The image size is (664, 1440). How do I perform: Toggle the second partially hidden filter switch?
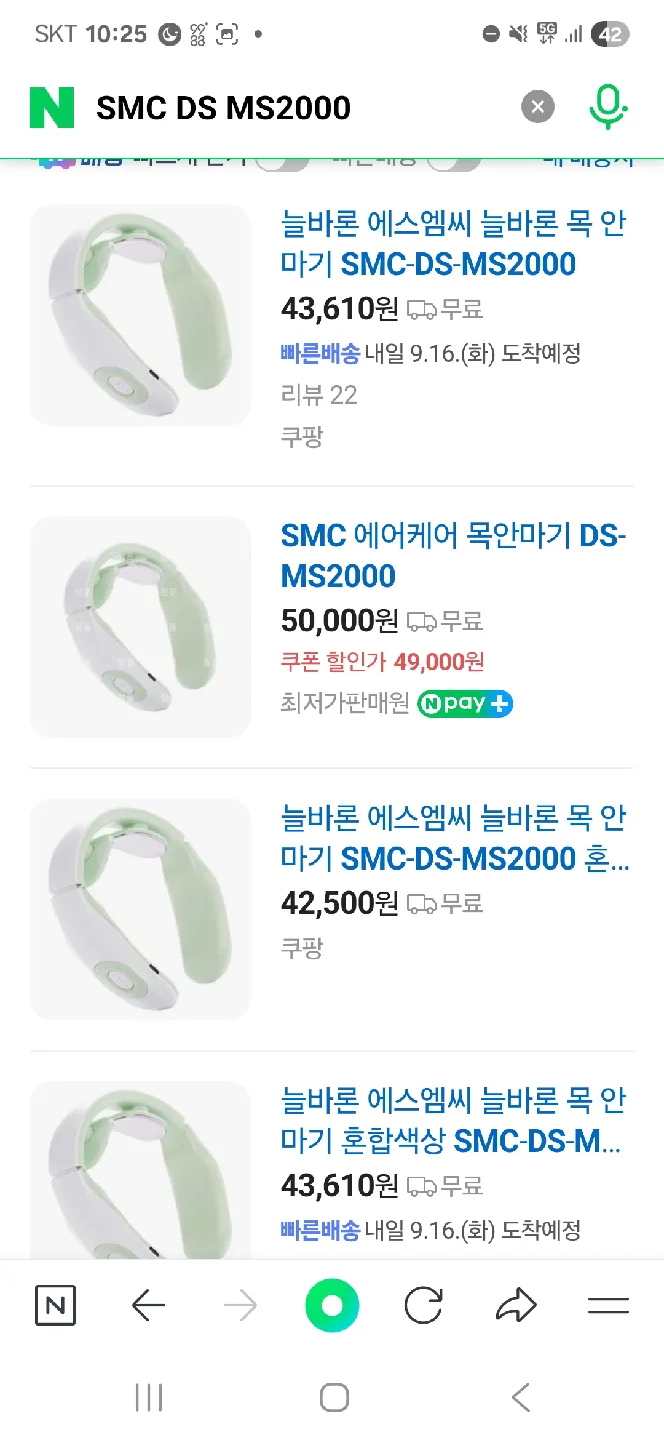[455, 160]
